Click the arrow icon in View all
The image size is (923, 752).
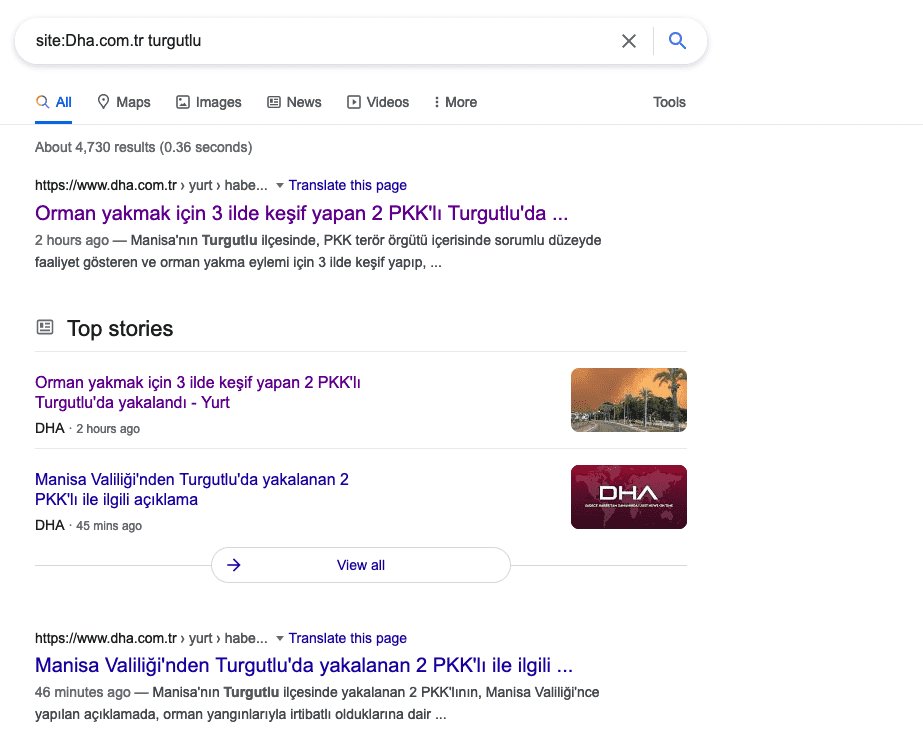coord(234,565)
